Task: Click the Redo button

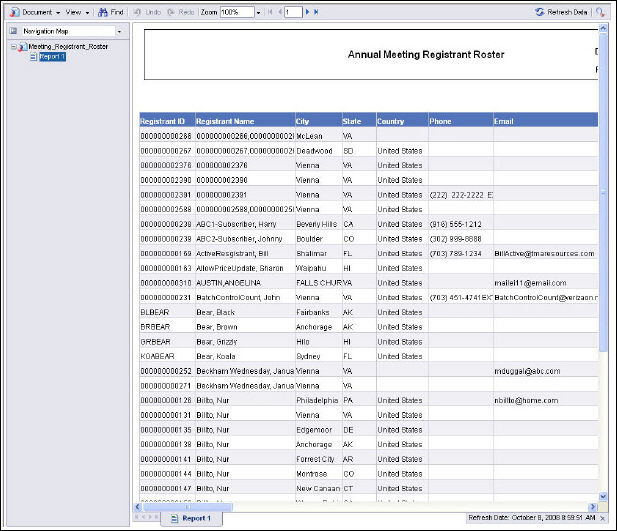Action: 180,12
